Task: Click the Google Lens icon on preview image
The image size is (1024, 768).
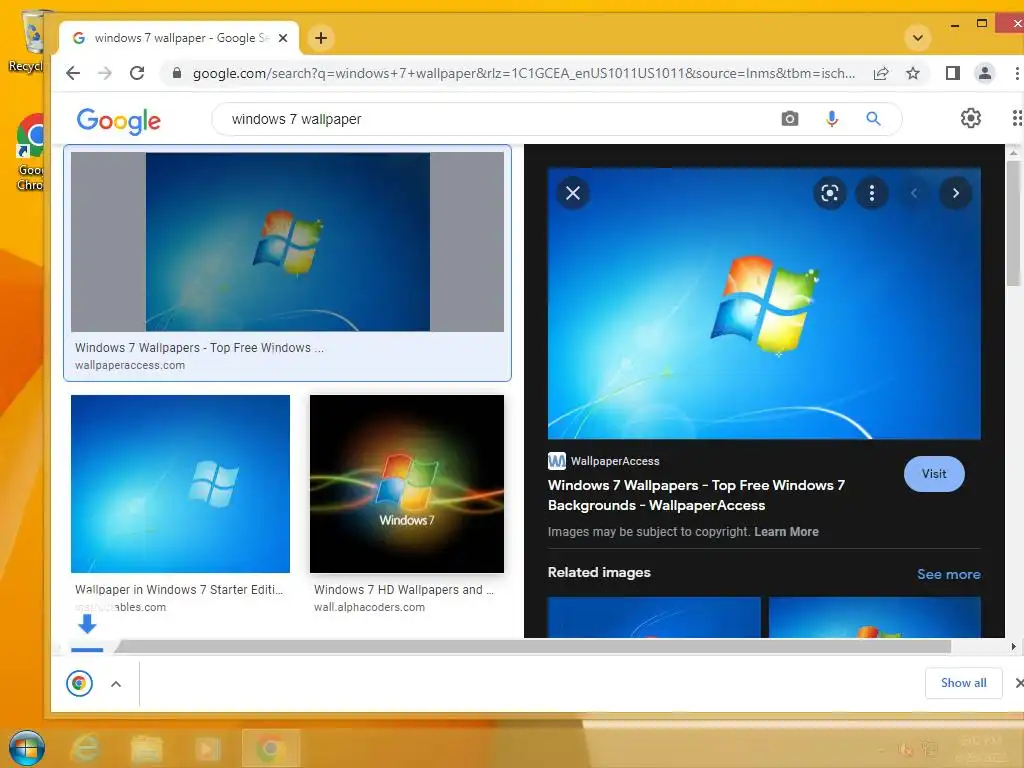Action: (x=829, y=193)
